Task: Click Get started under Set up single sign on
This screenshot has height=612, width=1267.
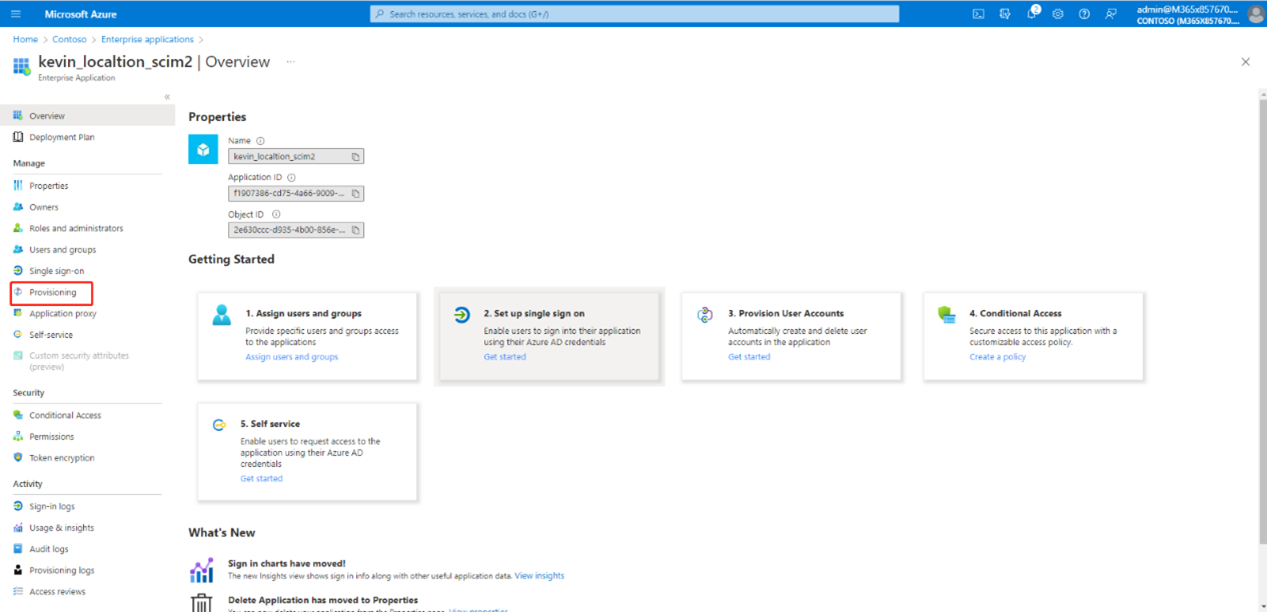Action: coord(504,357)
